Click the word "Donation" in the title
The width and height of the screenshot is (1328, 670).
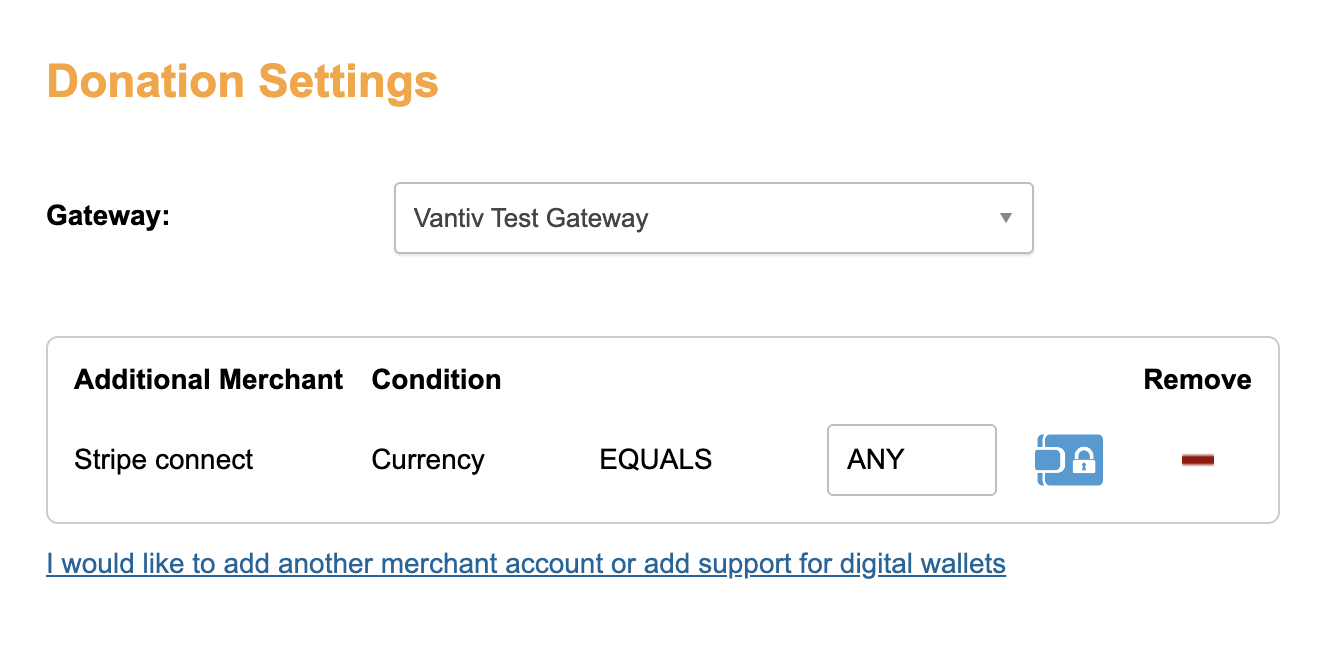[x=146, y=81]
